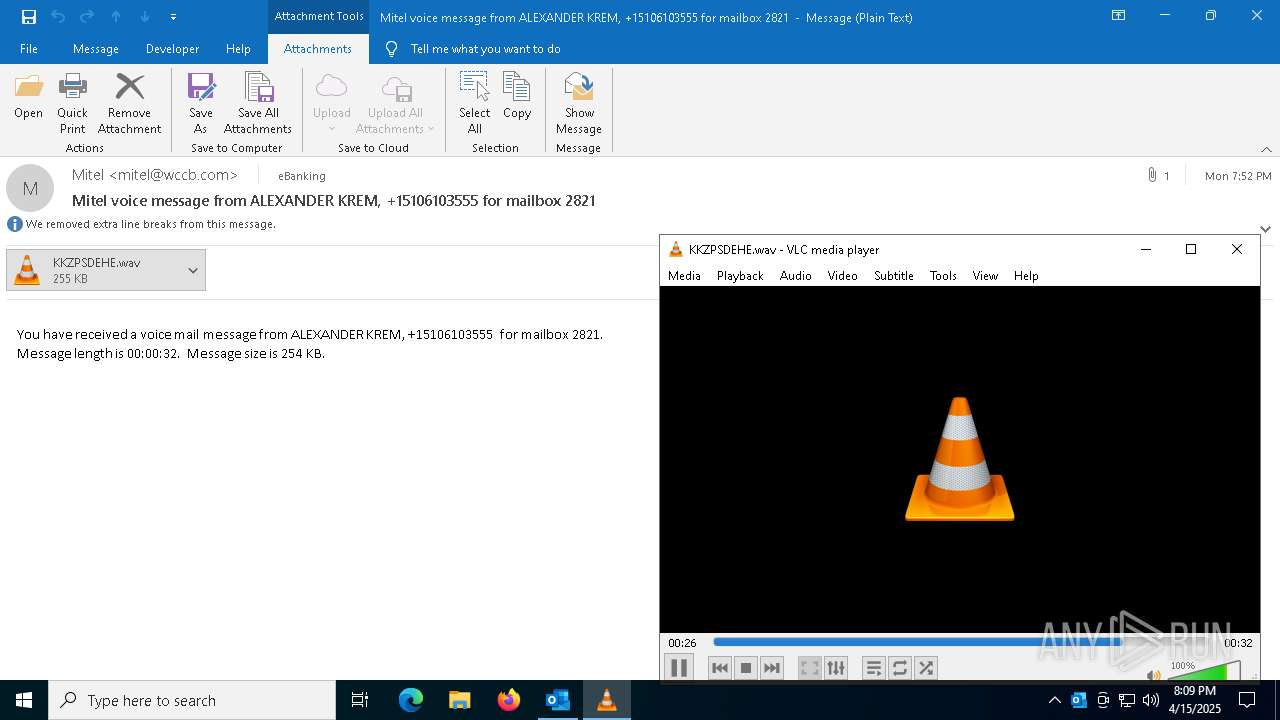Open the Windows notification center
Image resolution: width=1280 pixels, height=720 pixels.
1248,700
